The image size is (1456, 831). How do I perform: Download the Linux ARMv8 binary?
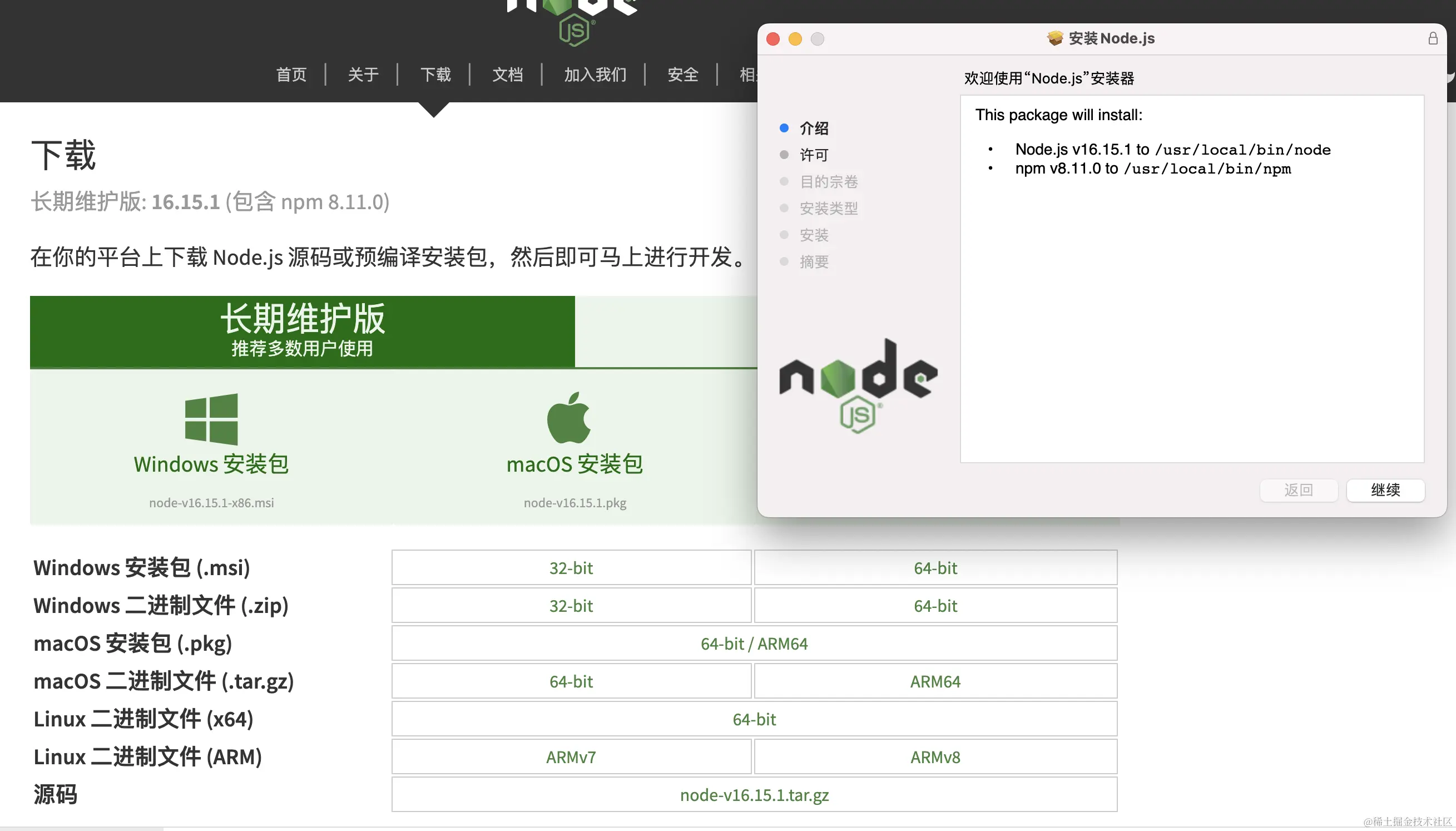point(934,757)
